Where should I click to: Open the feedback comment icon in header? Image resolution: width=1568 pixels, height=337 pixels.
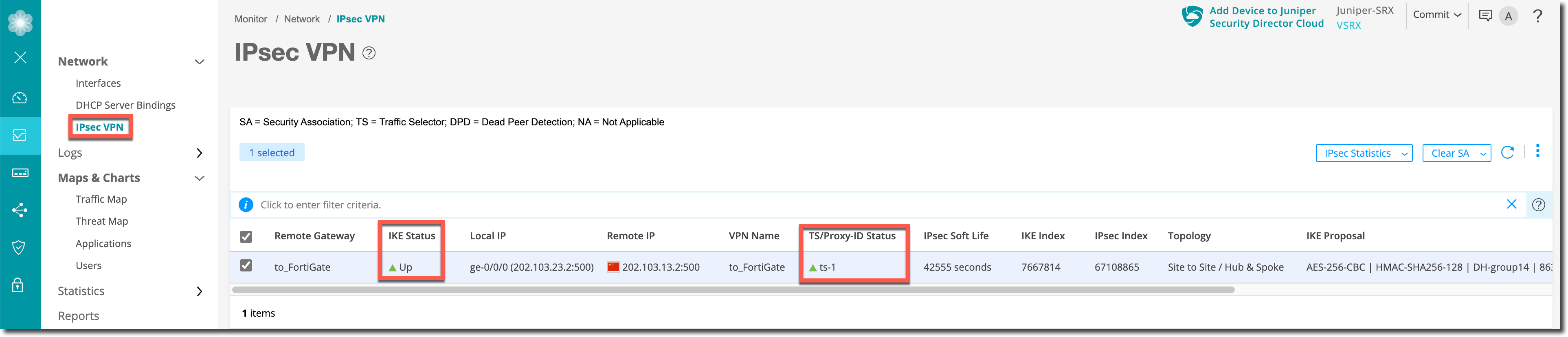tap(1485, 16)
